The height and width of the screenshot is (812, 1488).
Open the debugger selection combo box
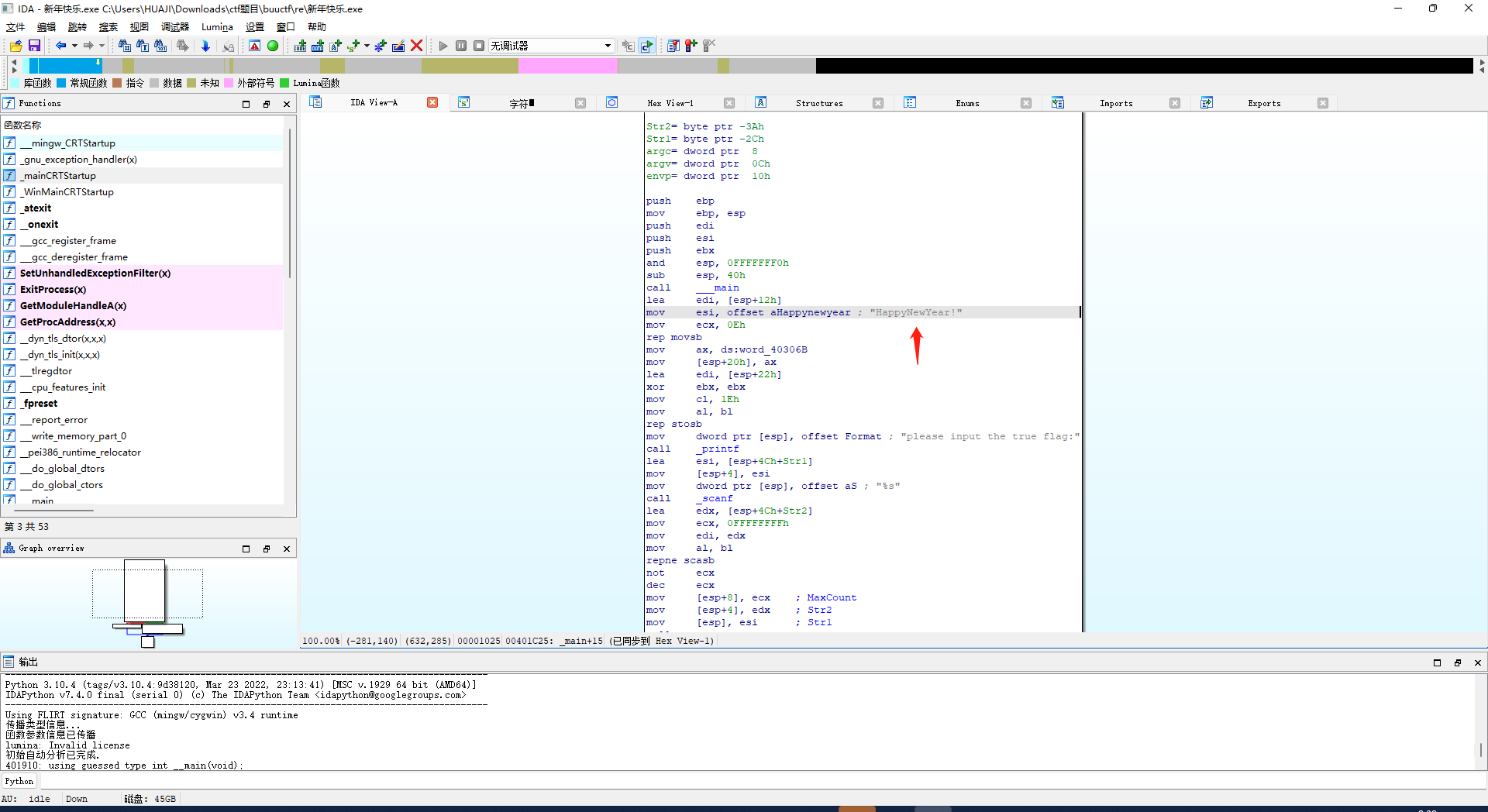(x=551, y=46)
